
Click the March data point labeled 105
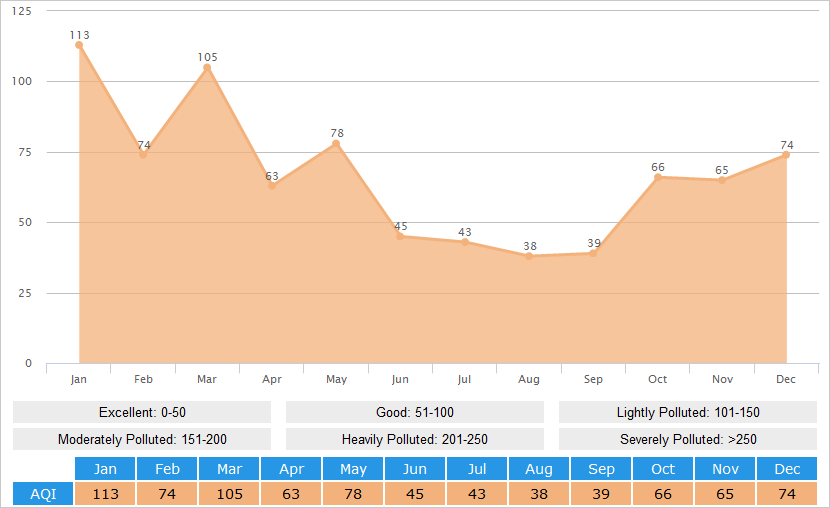[207, 67]
